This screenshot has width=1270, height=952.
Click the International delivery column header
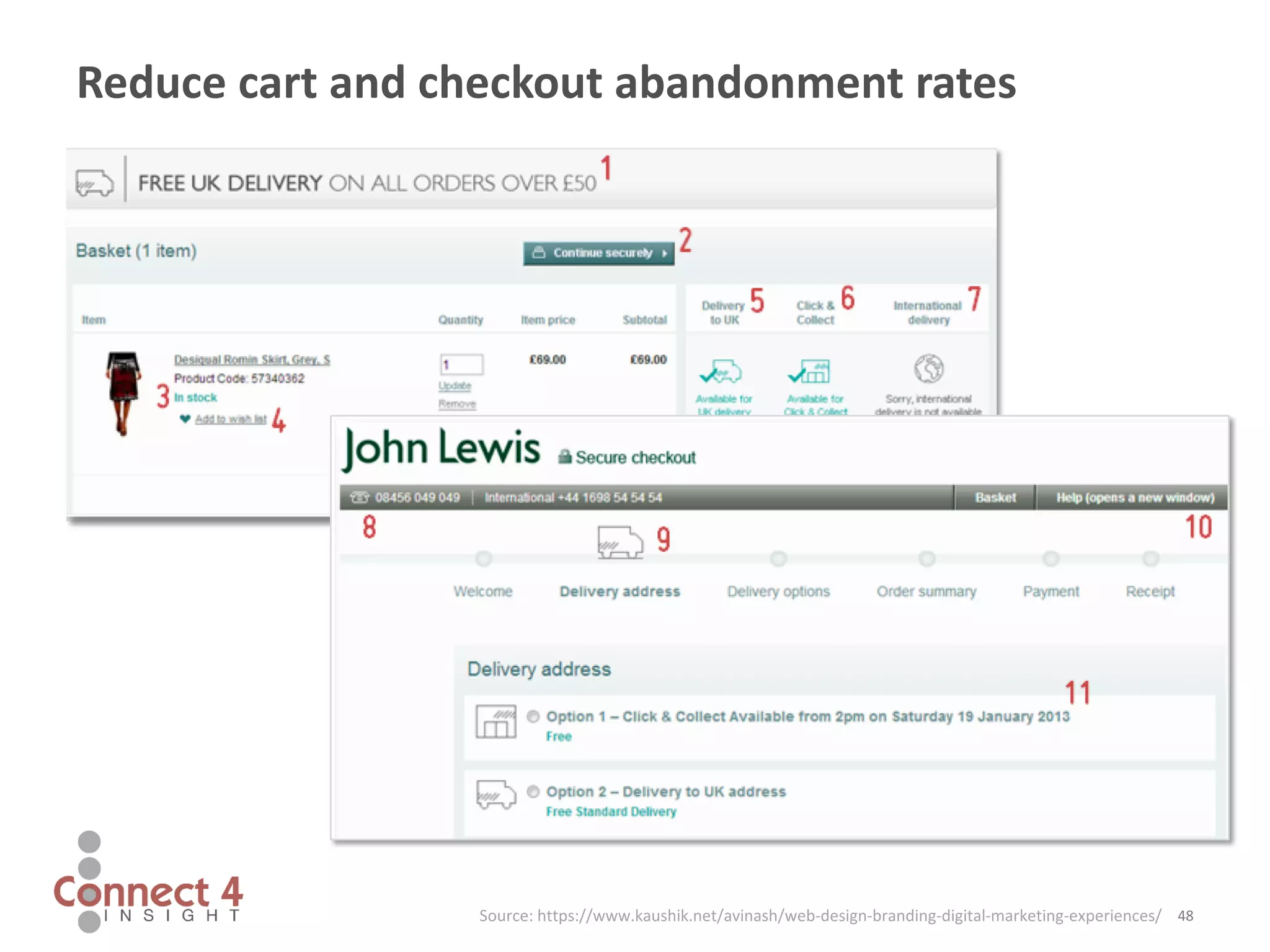tap(928, 312)
